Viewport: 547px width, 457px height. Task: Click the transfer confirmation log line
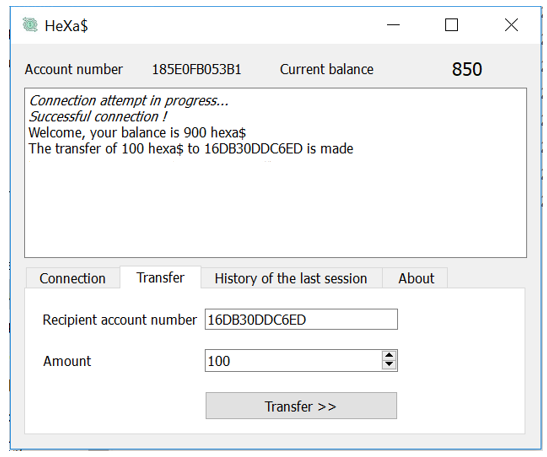191,149
